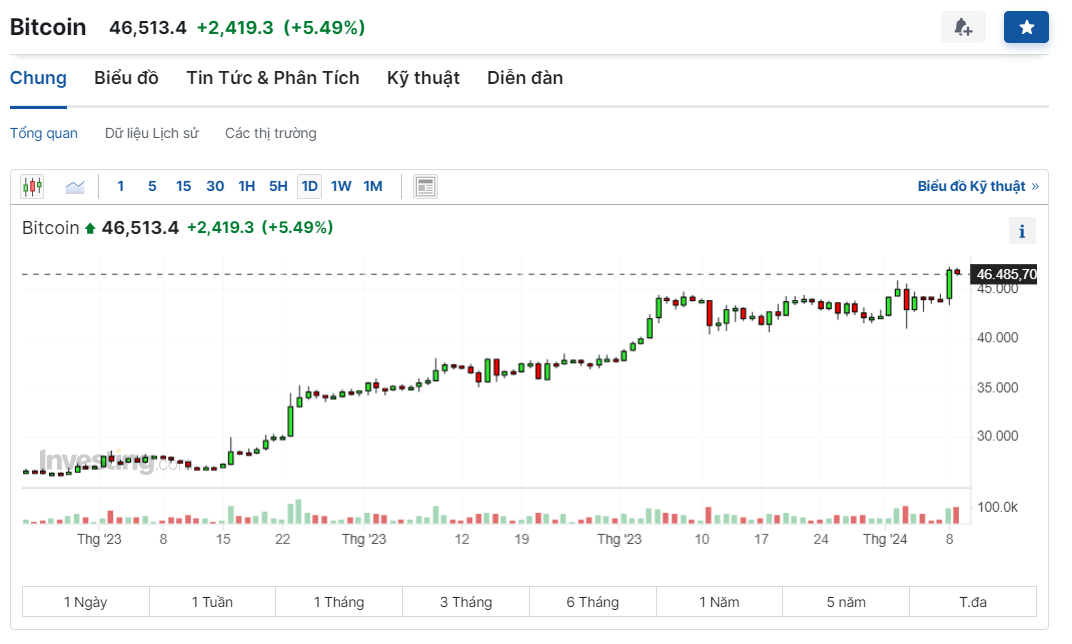Show the 1 Tuần time range
The width and height of the screenshot is (1072, 644).
click(x=212, y=602)
